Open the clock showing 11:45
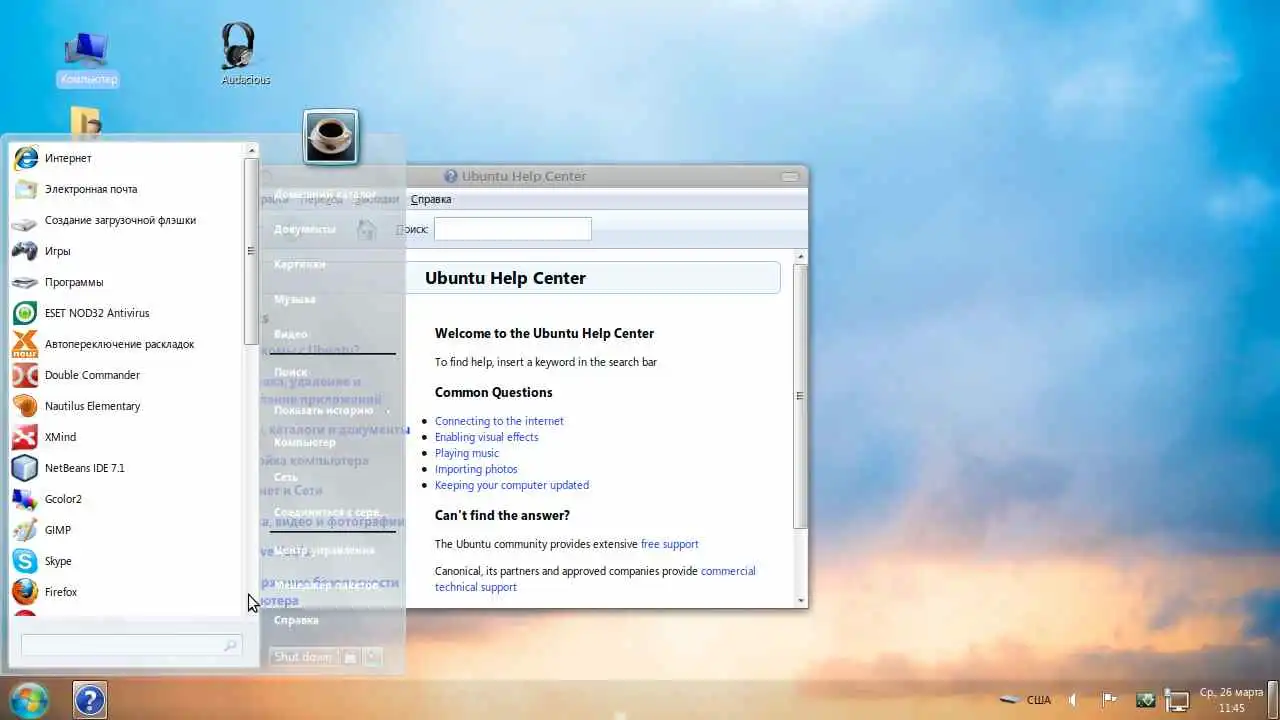This screenshot has width=1280, height=720. (x=1232, y=700)
